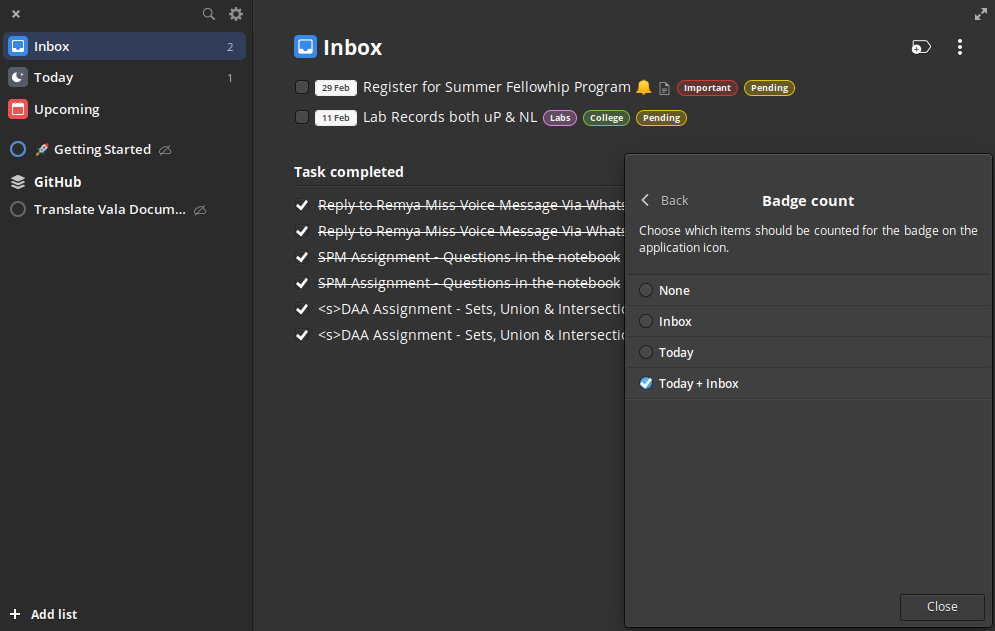The height and width of the screenshot is (631, 995).
Task: Open the search icon in the sidebar
Action: click(x=208, y=14)
